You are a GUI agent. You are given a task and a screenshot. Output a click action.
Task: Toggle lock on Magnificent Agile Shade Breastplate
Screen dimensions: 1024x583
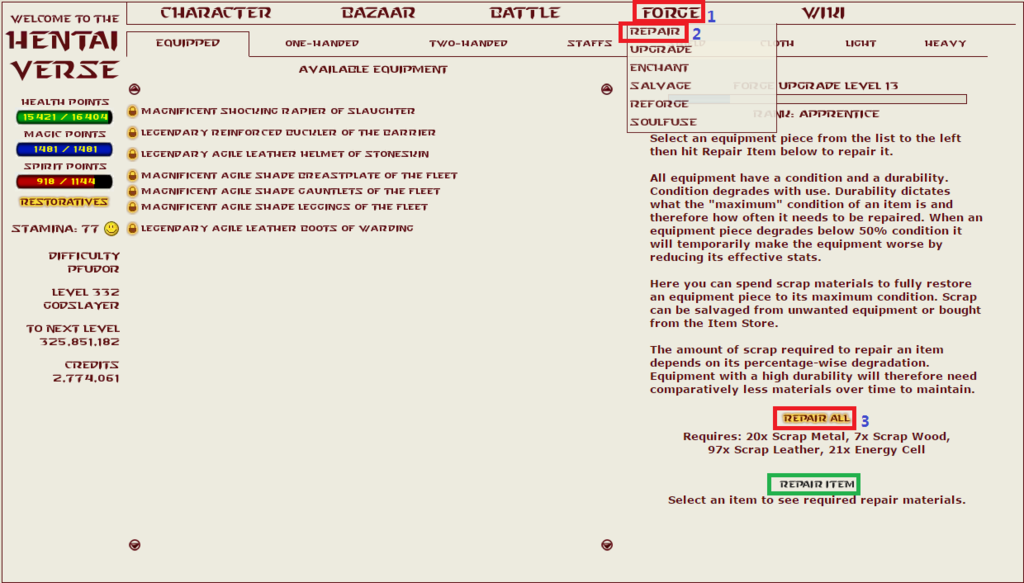132,176
